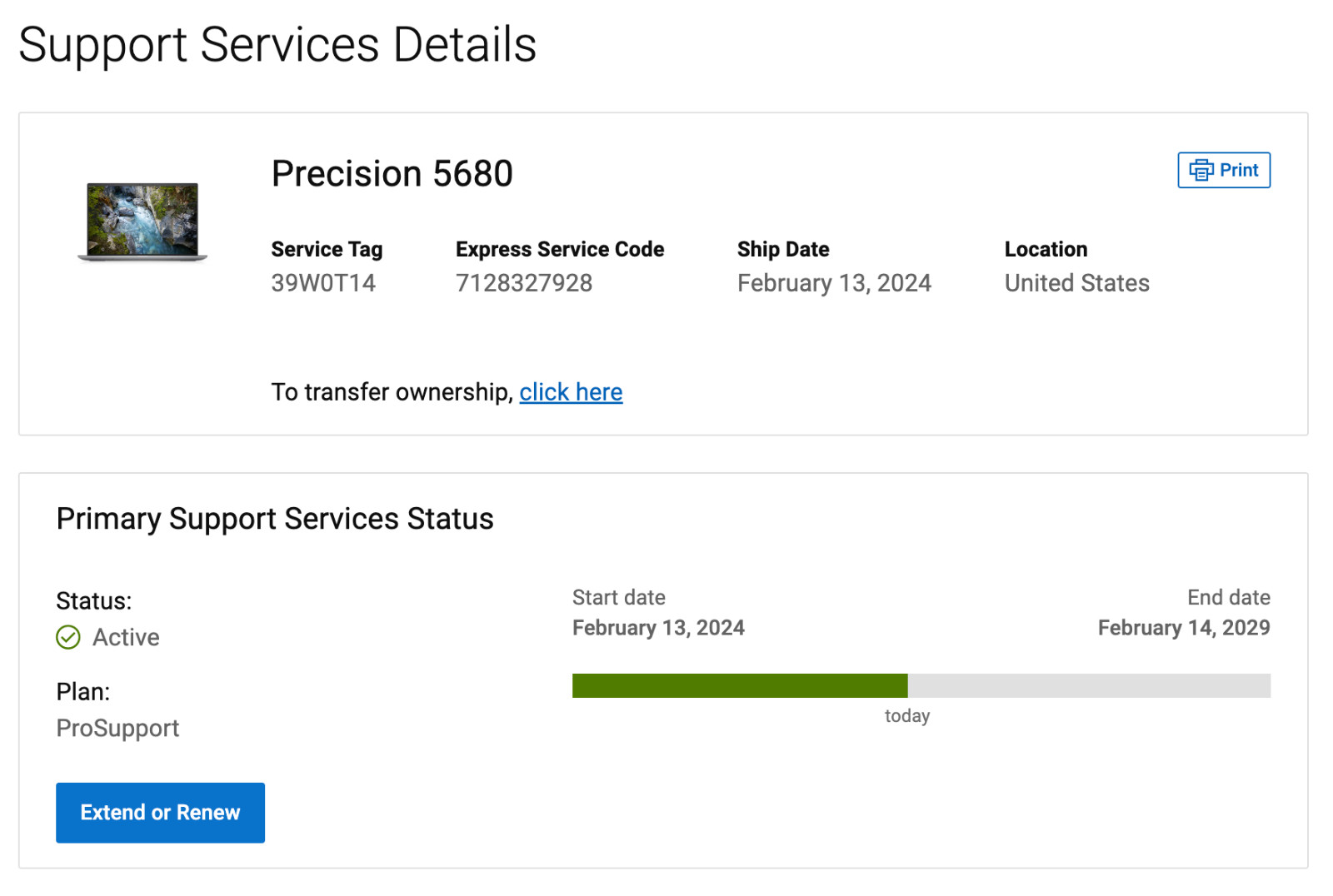Click the Print button
The image size is (1333, 896).
pos(1223,170)
